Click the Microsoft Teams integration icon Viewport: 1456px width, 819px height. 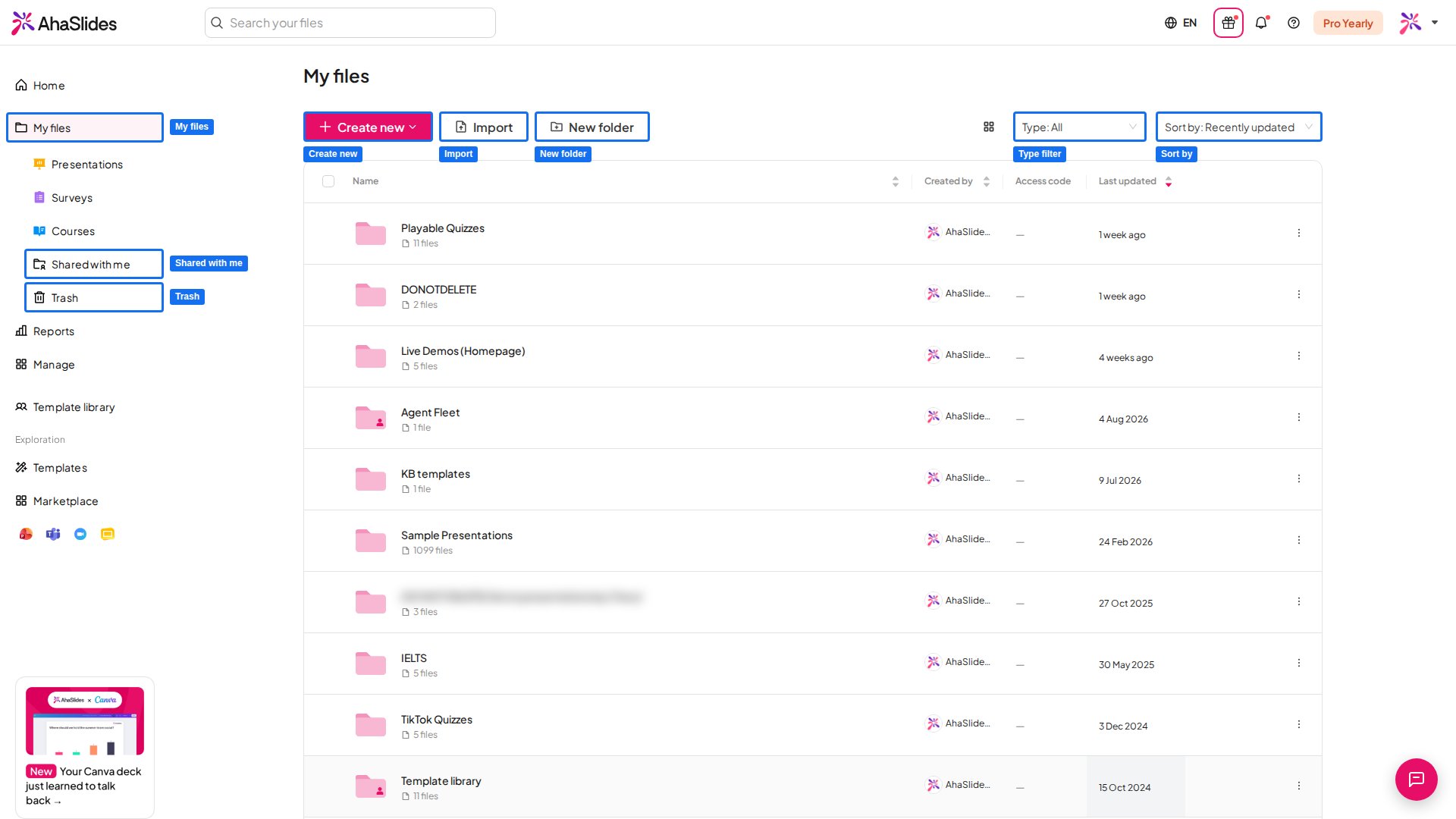point(53,534)
